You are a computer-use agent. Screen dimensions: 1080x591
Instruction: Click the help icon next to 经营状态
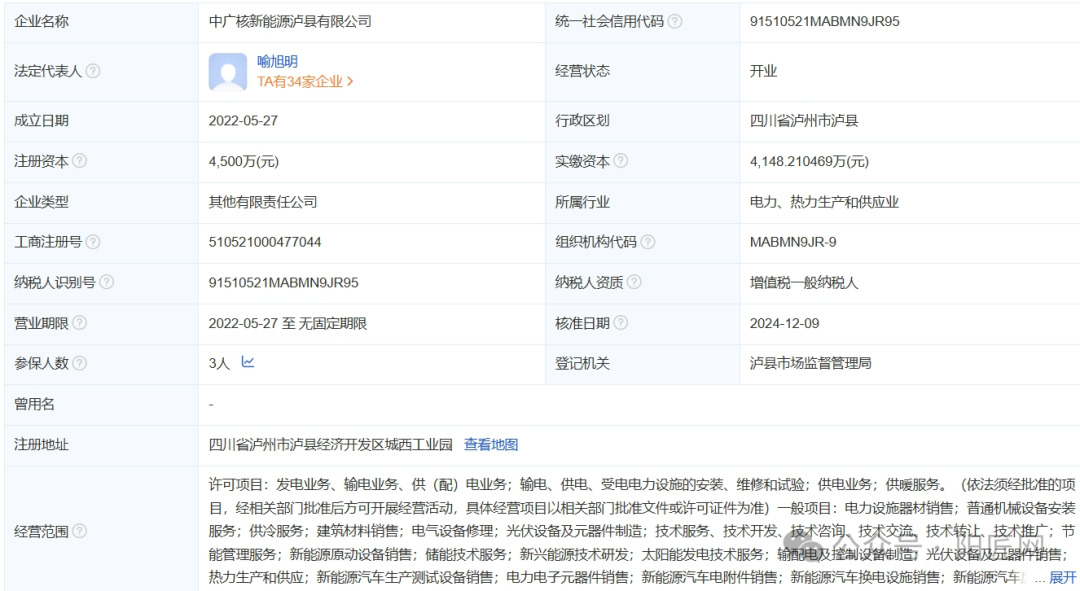tap(622, 71)
